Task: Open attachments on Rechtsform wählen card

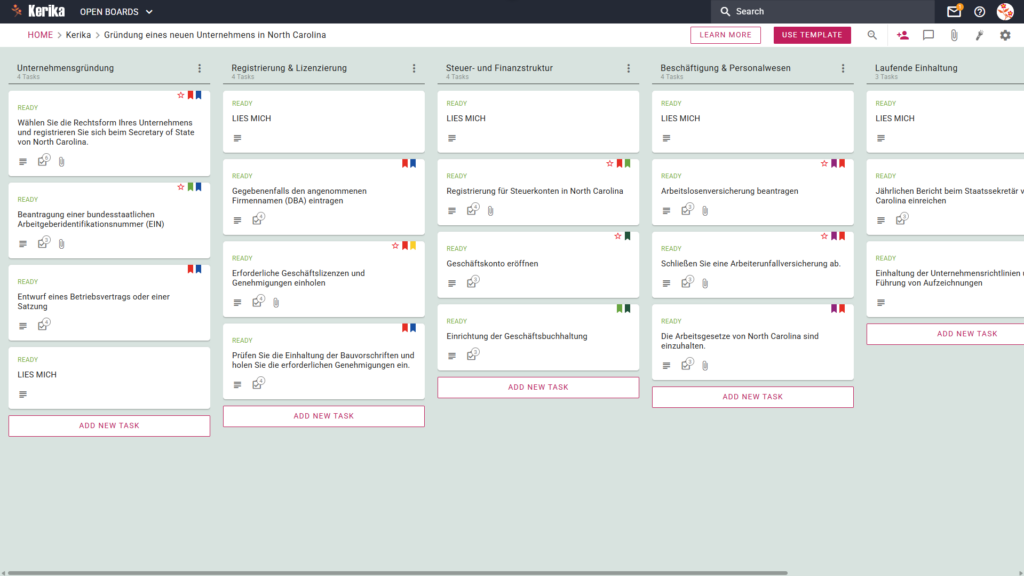Action: pos(61,161)
